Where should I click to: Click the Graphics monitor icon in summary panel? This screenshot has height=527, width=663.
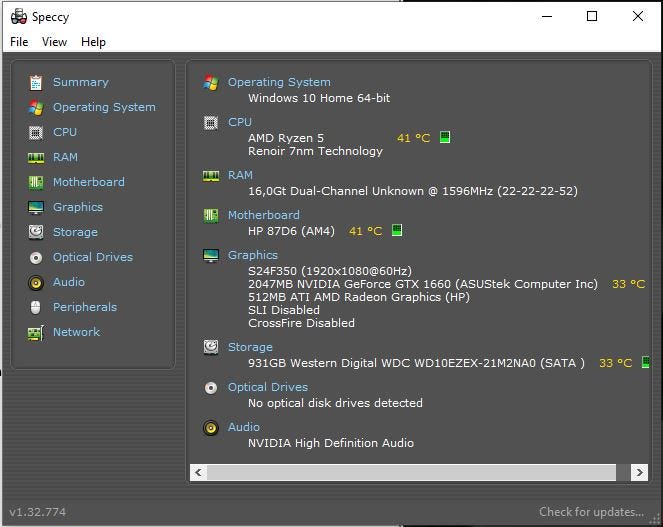(211, 255)
